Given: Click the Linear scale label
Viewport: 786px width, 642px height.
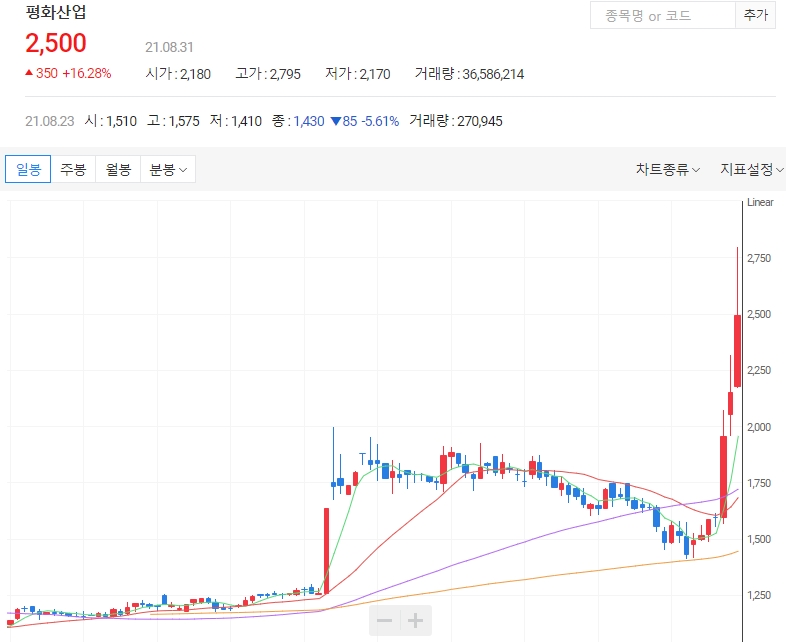Looking at the screenshot, I should [x=760, y=202].
